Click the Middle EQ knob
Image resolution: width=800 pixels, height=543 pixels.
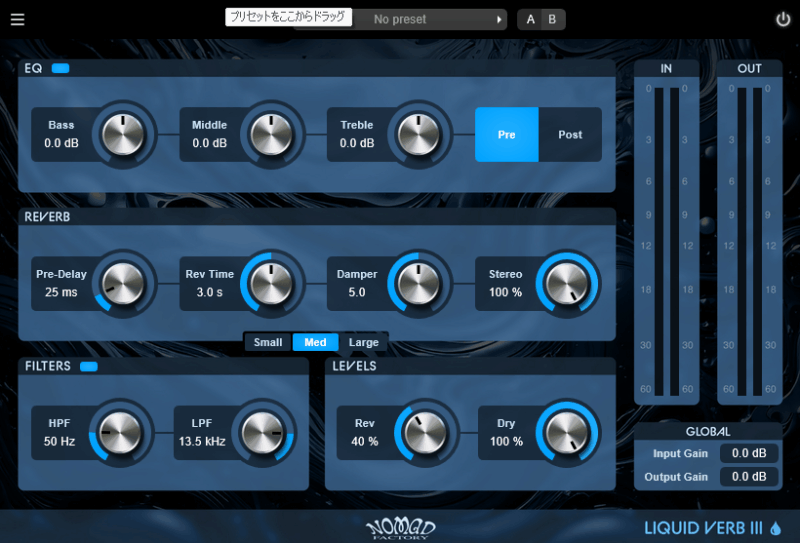pos(271,135)
